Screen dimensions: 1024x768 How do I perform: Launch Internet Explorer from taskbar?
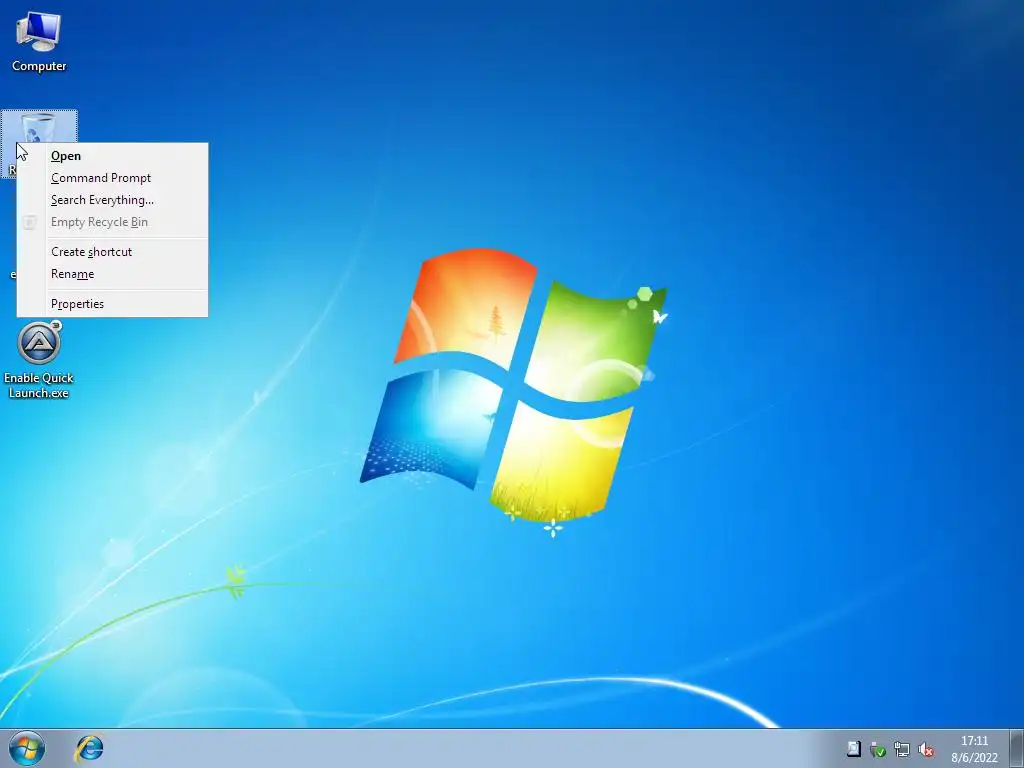[89, 748]
